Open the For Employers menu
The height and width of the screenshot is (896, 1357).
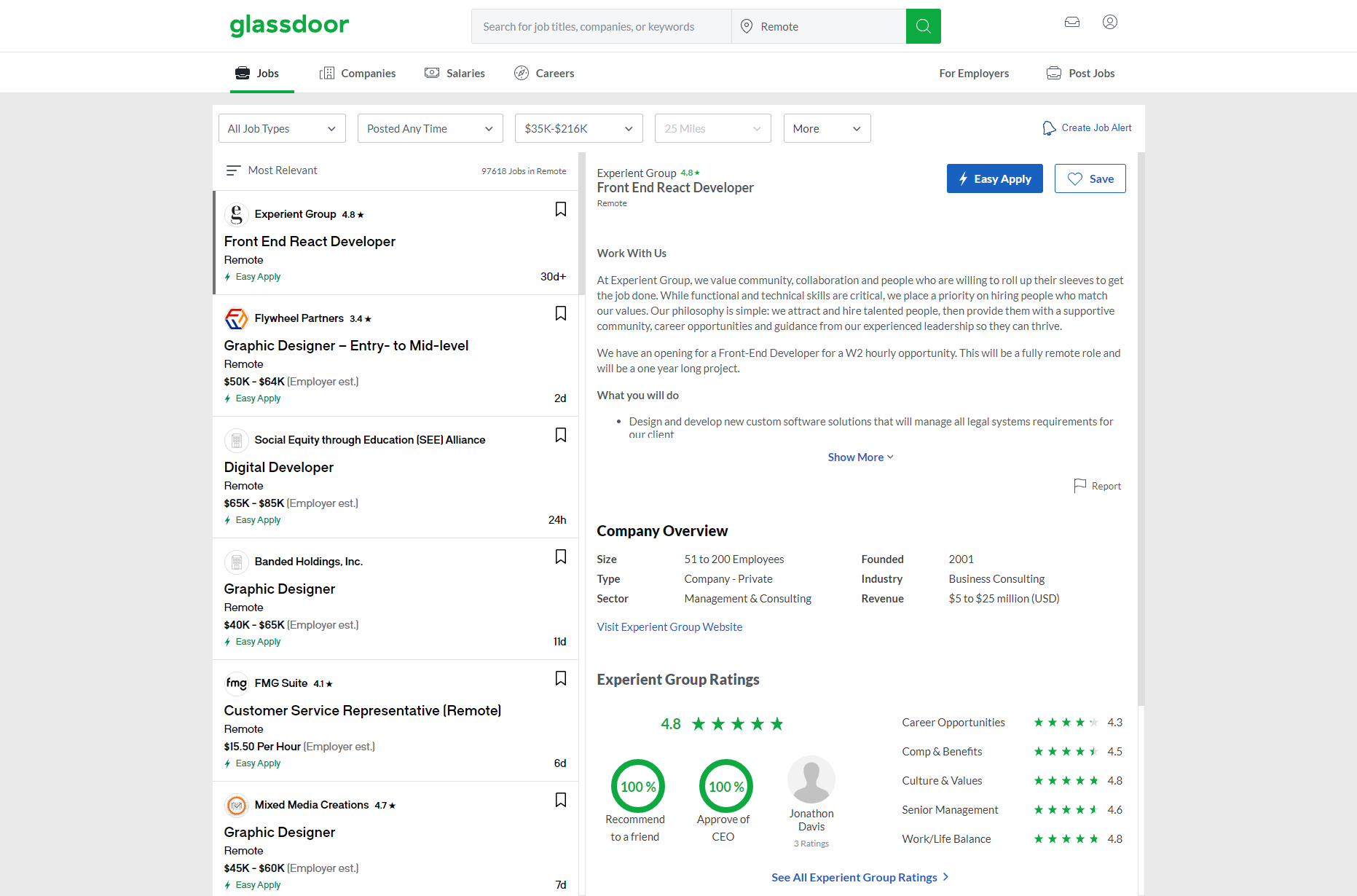pyautogui.click(x=974, y=73)
